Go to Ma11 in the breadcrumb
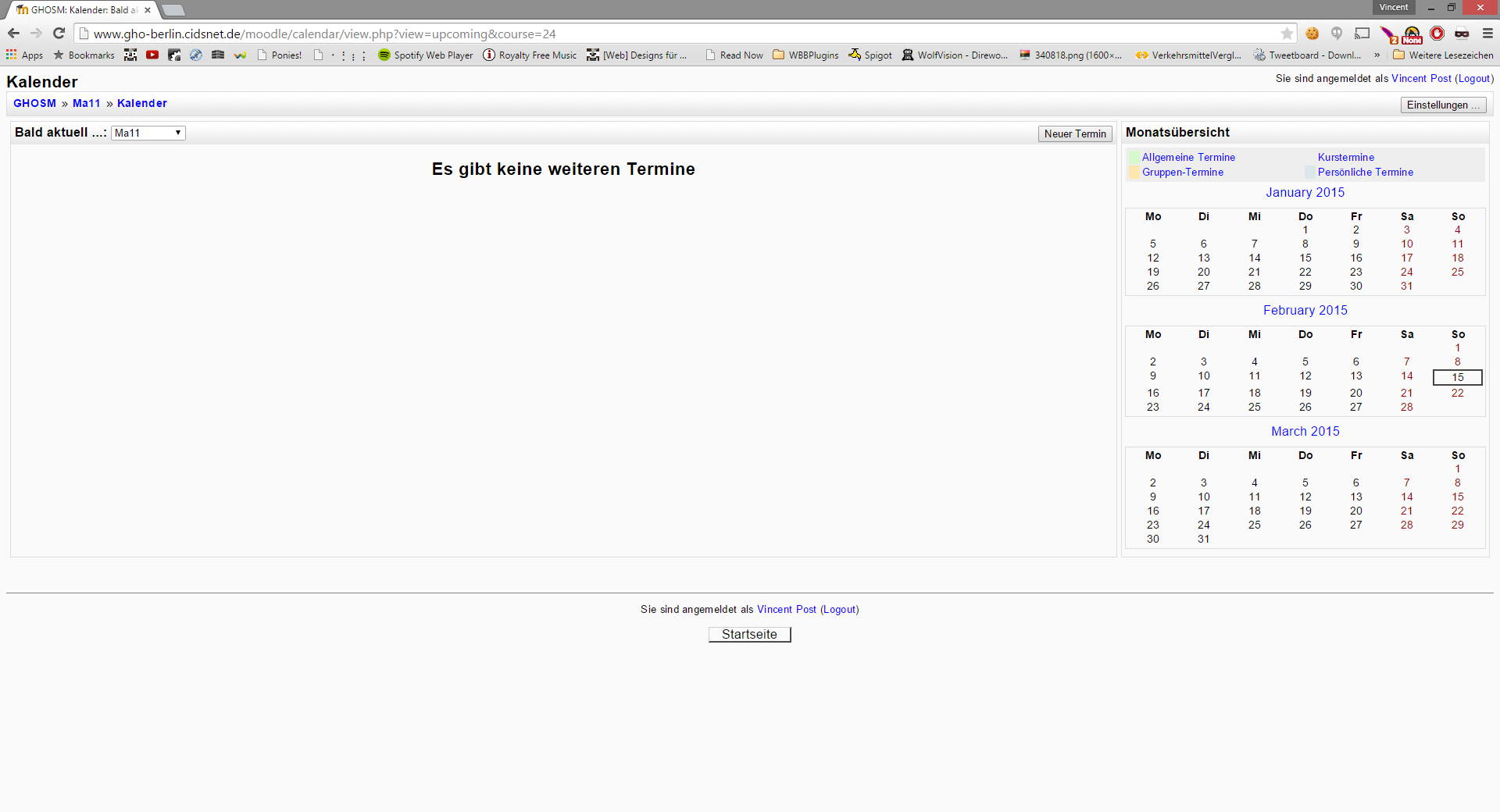 (x=86, y=104)
